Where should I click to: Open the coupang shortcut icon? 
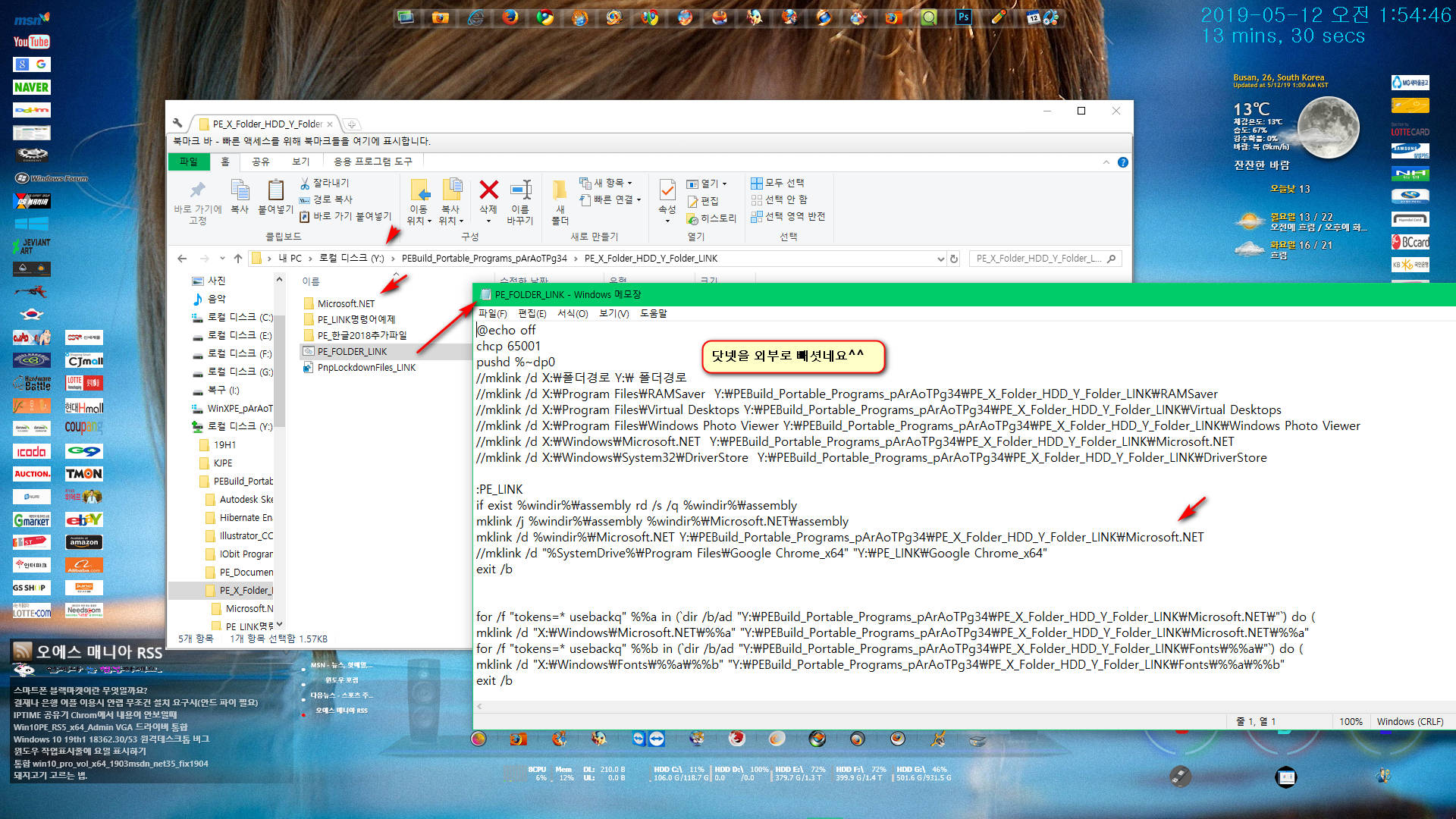click(83, 428)
